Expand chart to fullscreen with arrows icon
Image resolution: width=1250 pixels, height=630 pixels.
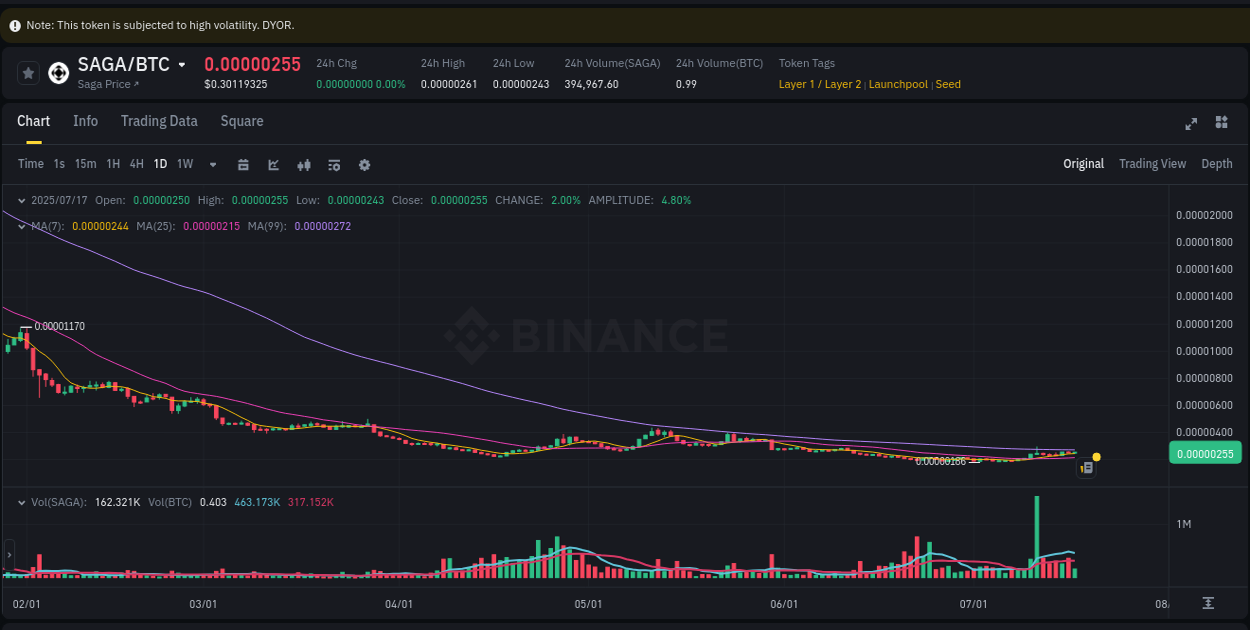tap(1190, 124)
